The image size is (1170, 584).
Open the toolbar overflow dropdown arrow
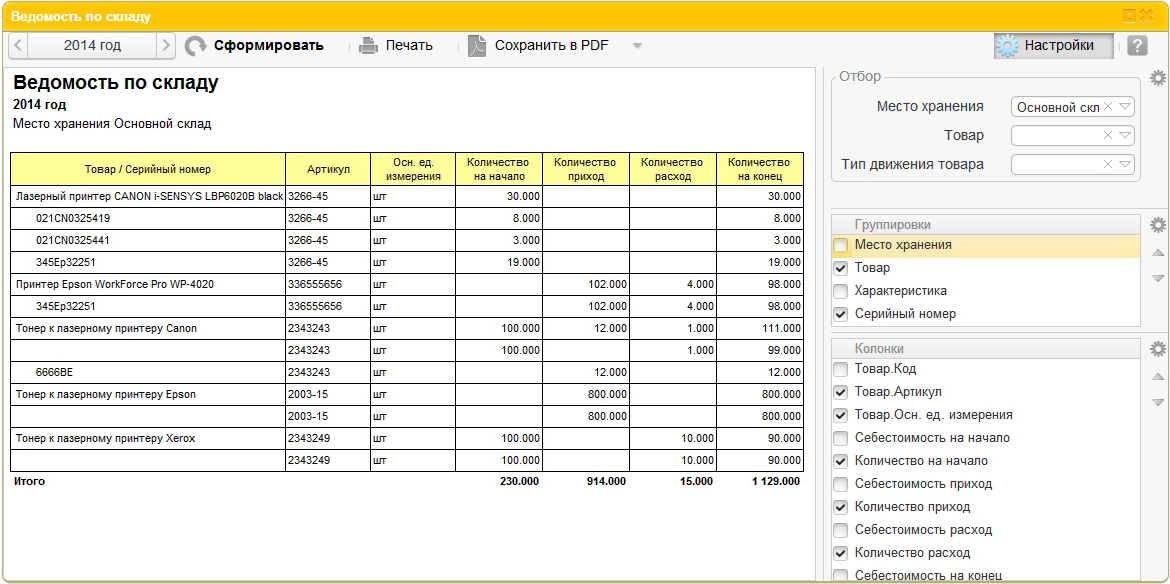[x=637, y=46]
